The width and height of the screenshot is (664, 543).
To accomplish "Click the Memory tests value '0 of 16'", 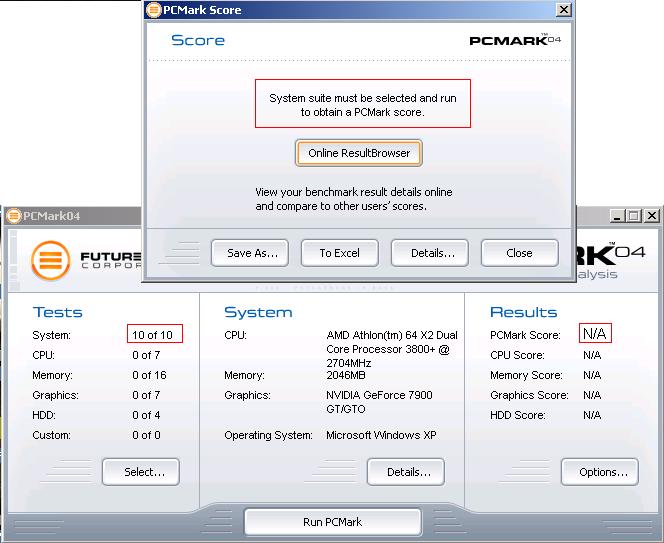I will point(149,375).
